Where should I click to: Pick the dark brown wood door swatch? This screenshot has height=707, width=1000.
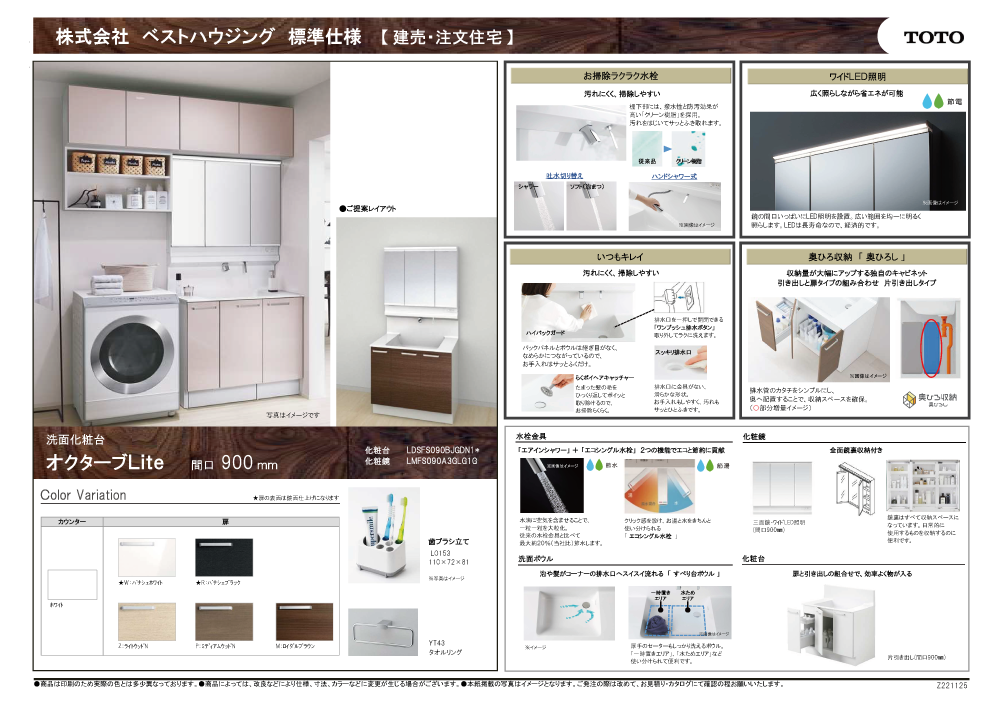(x=304, y=621)
